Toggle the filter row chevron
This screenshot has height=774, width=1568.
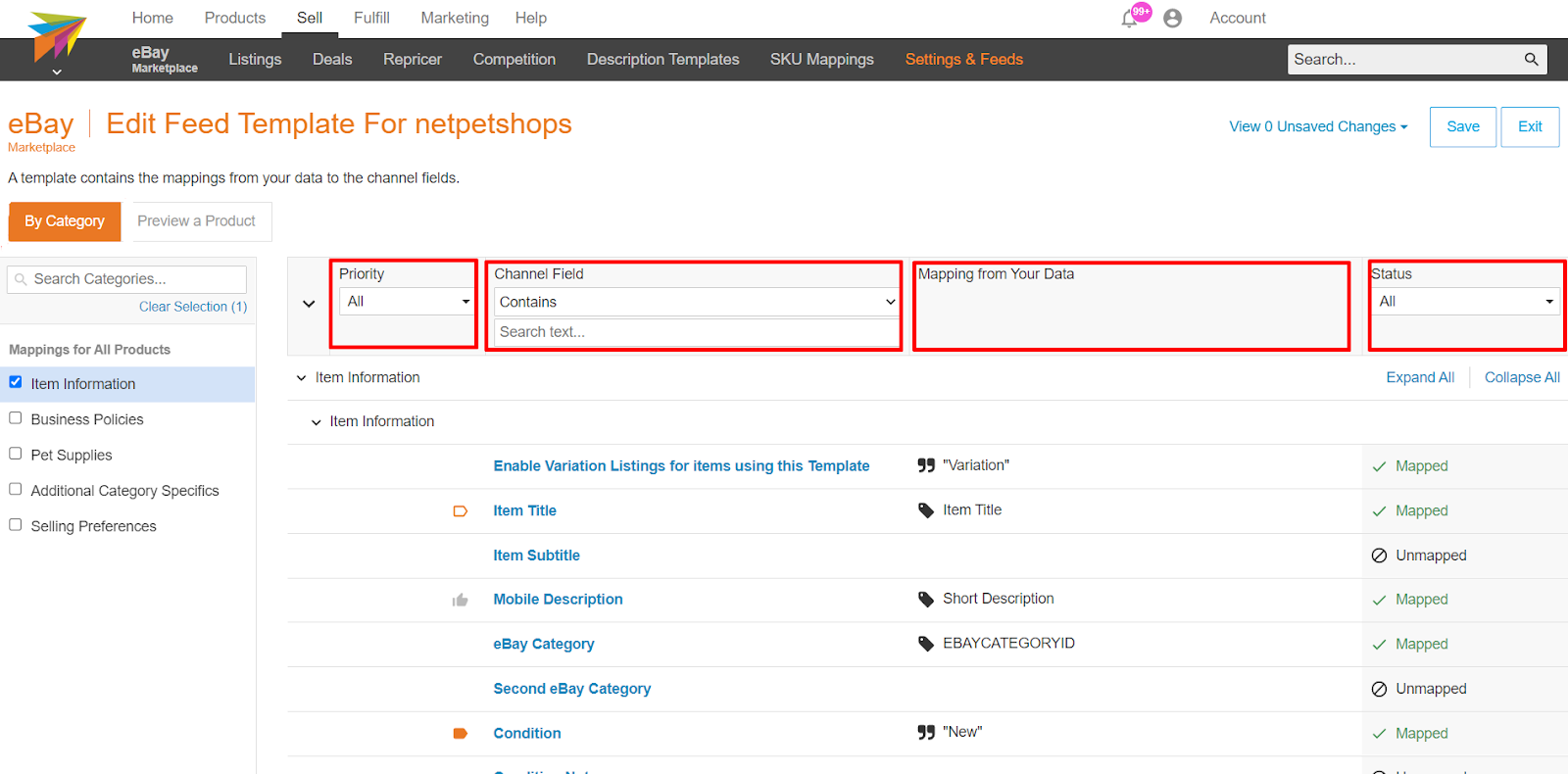[x=309, y=304]
